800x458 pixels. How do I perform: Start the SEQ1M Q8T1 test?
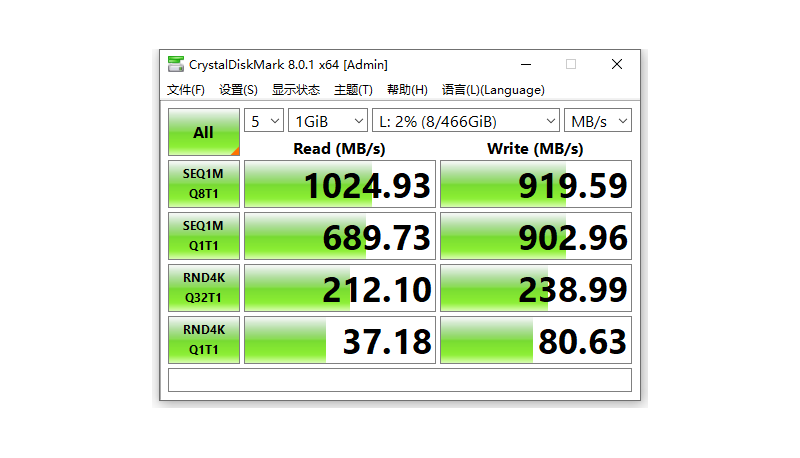pos(204,184)
